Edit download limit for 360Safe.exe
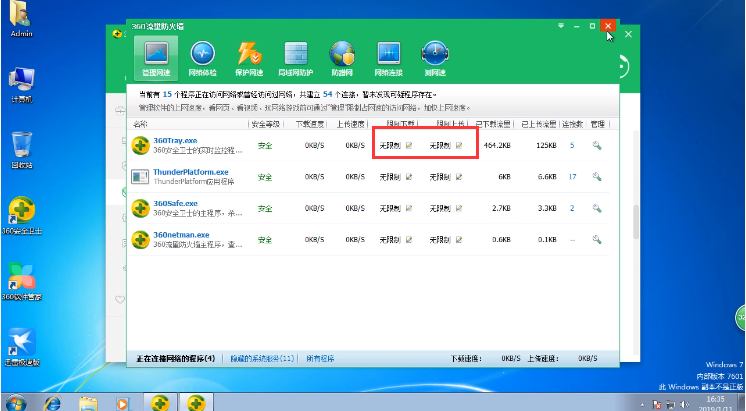The image size is (746, 411). [x=409, y=208]
